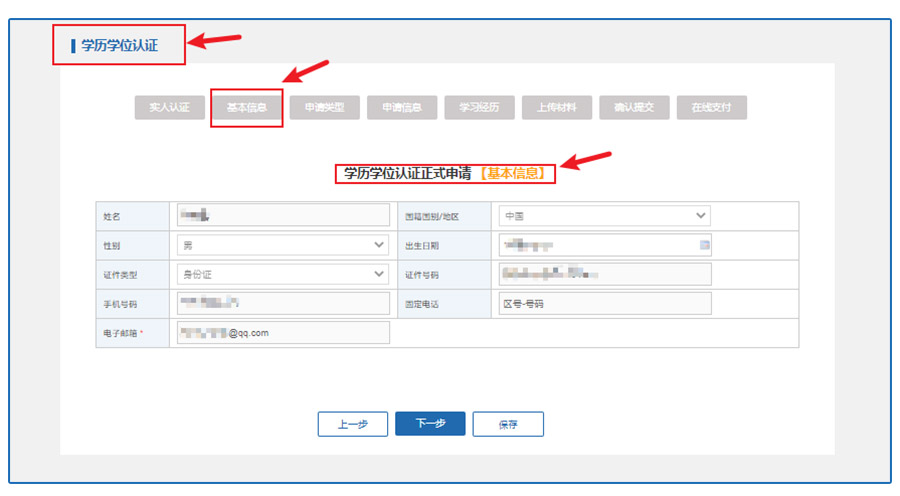The height and width of the screenshot is (496, 900).
Task: Click the 电子邮箱 input field
Action: pyautogui.click(x=283, y=333)
